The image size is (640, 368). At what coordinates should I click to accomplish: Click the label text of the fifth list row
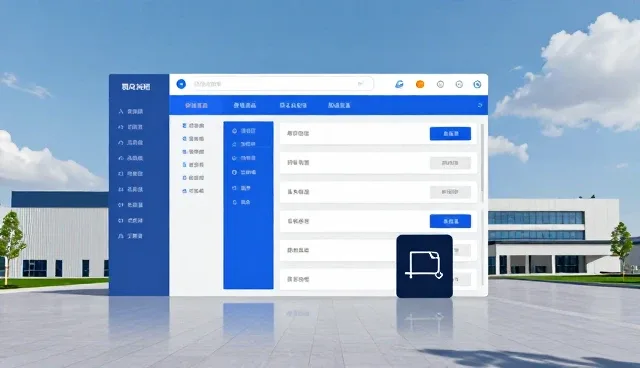coord(298,251)
